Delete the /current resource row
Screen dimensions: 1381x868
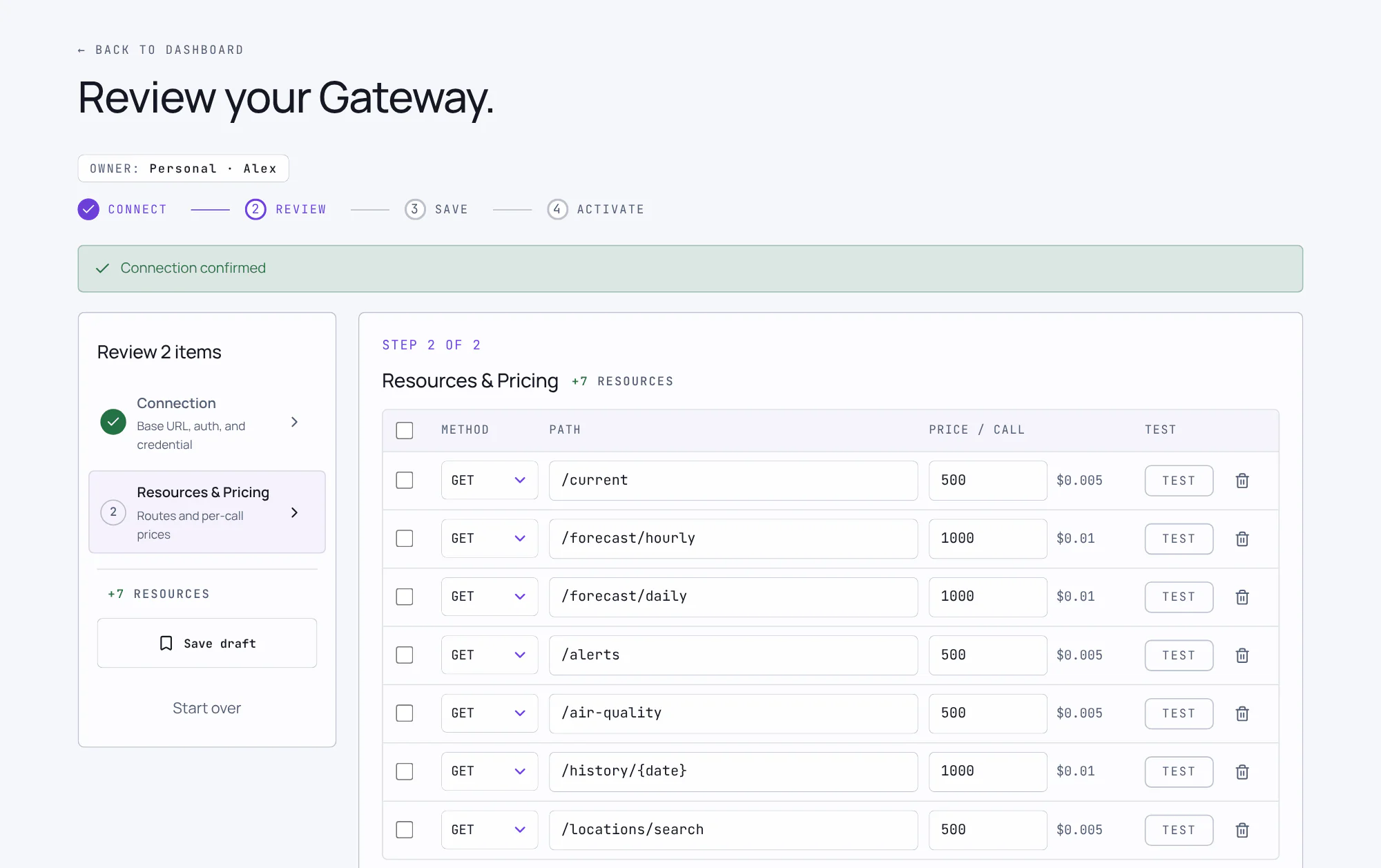point(1242,481)
